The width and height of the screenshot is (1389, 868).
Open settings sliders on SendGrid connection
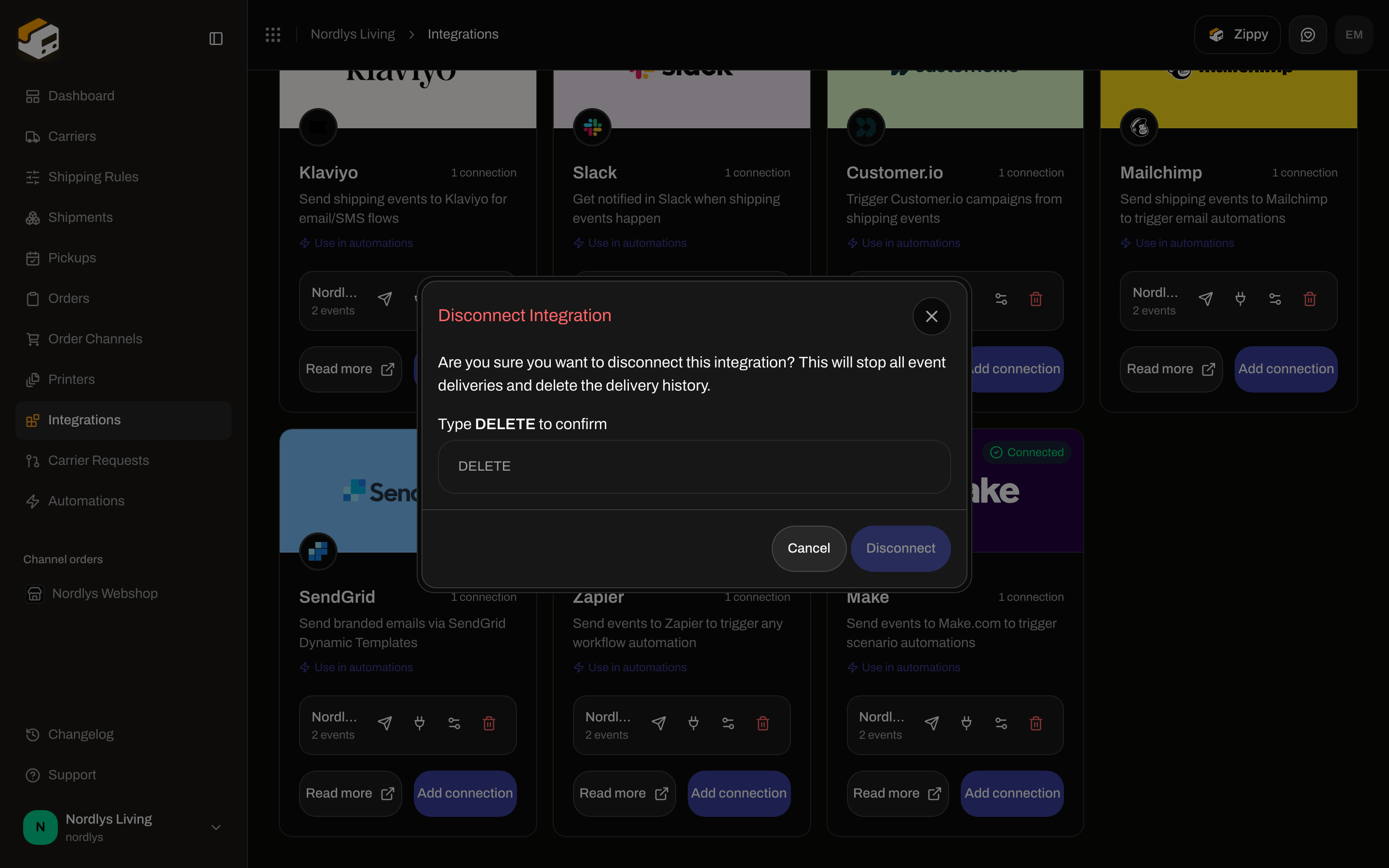tap(454, 723)
